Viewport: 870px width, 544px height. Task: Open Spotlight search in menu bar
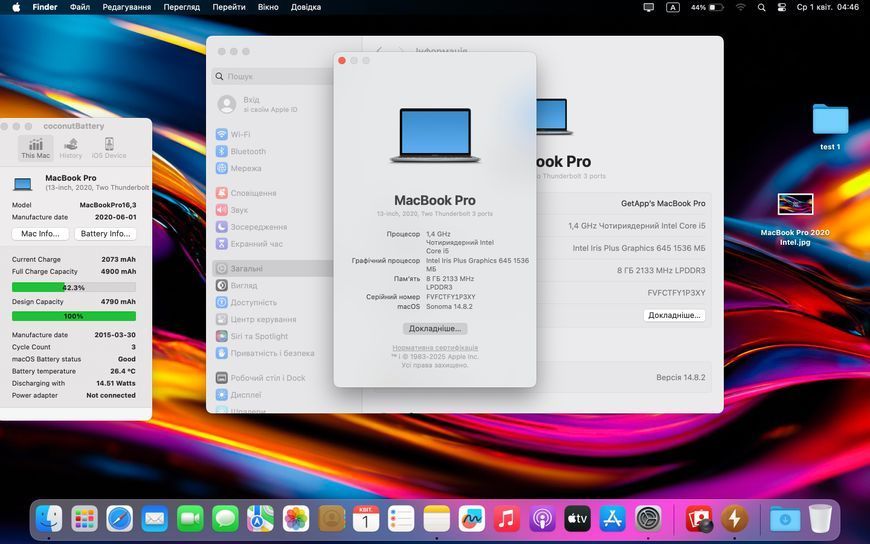click(x=761, y=7)
